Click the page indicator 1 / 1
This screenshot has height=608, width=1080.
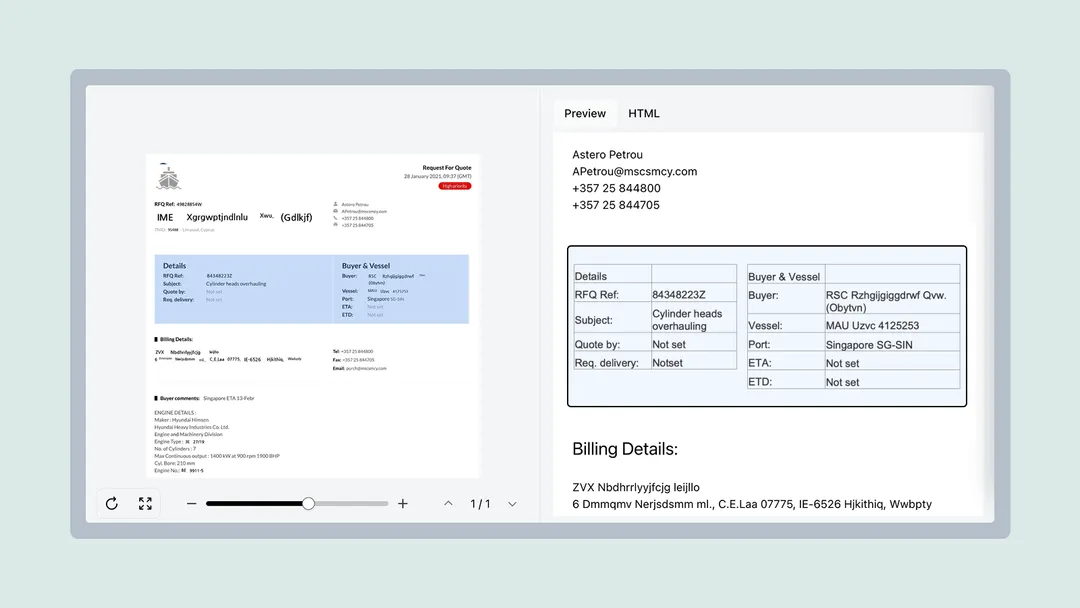tap(480, 504)
